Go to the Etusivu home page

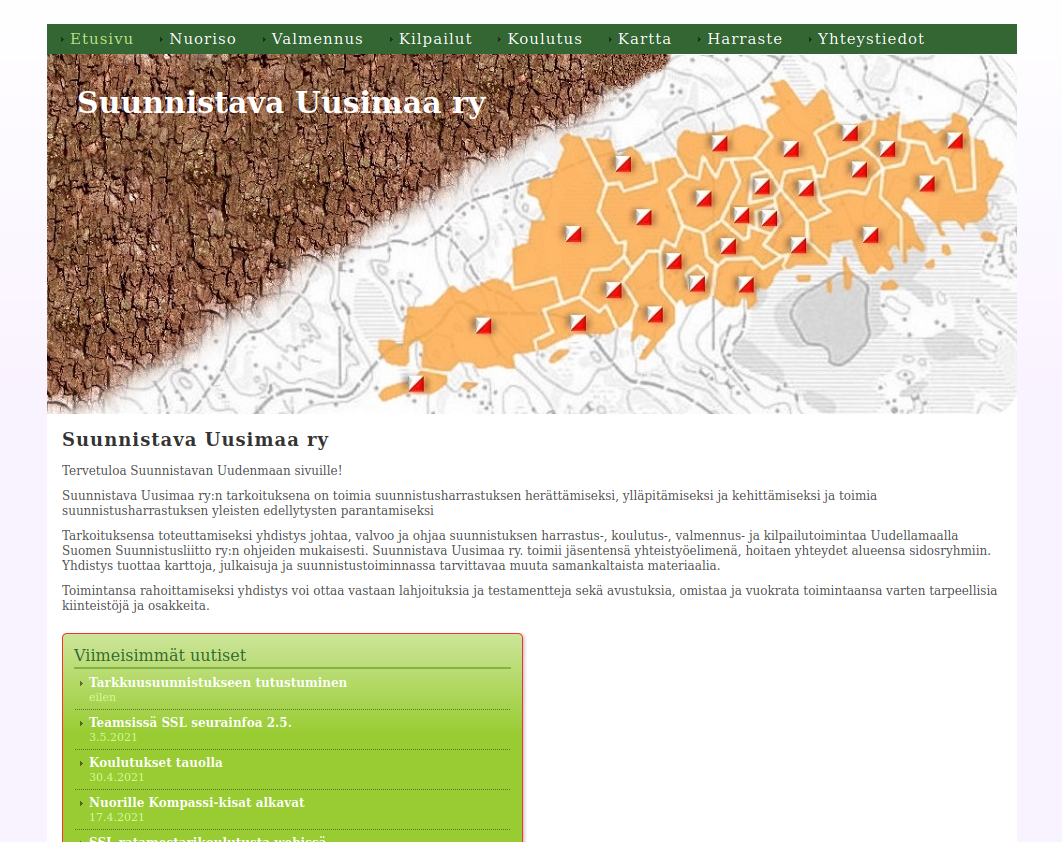click(101, 39)
